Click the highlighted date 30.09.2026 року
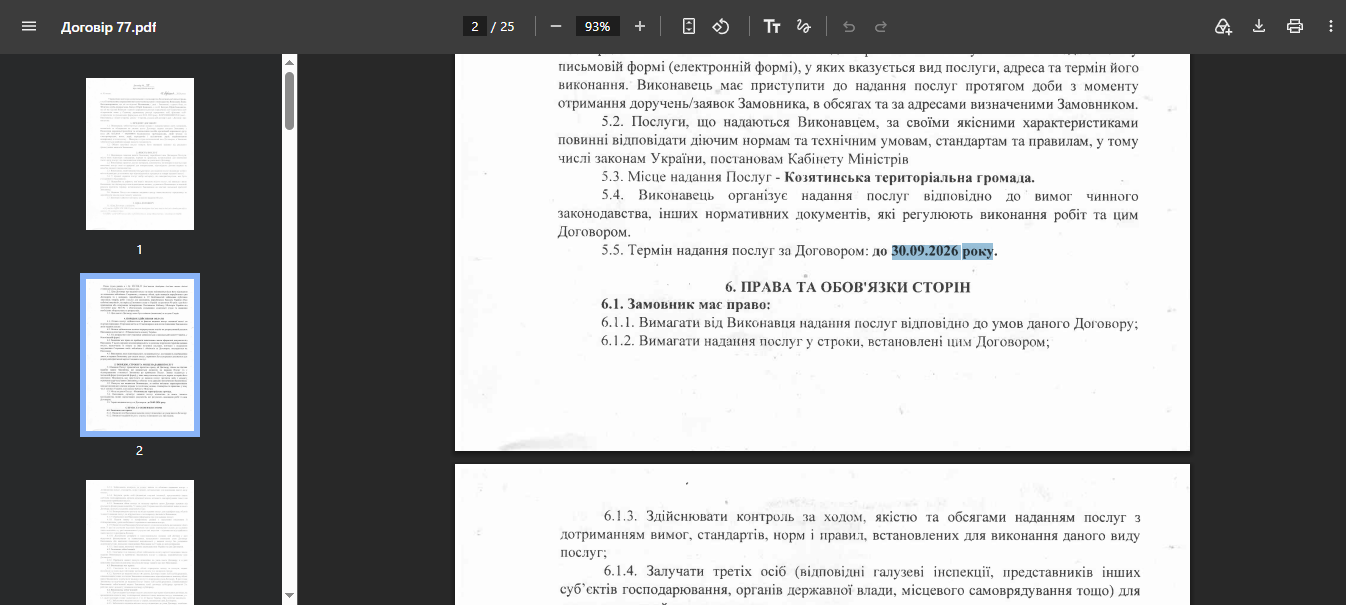1346x605 pixels. pyautogui.click(x=942, y=251)
